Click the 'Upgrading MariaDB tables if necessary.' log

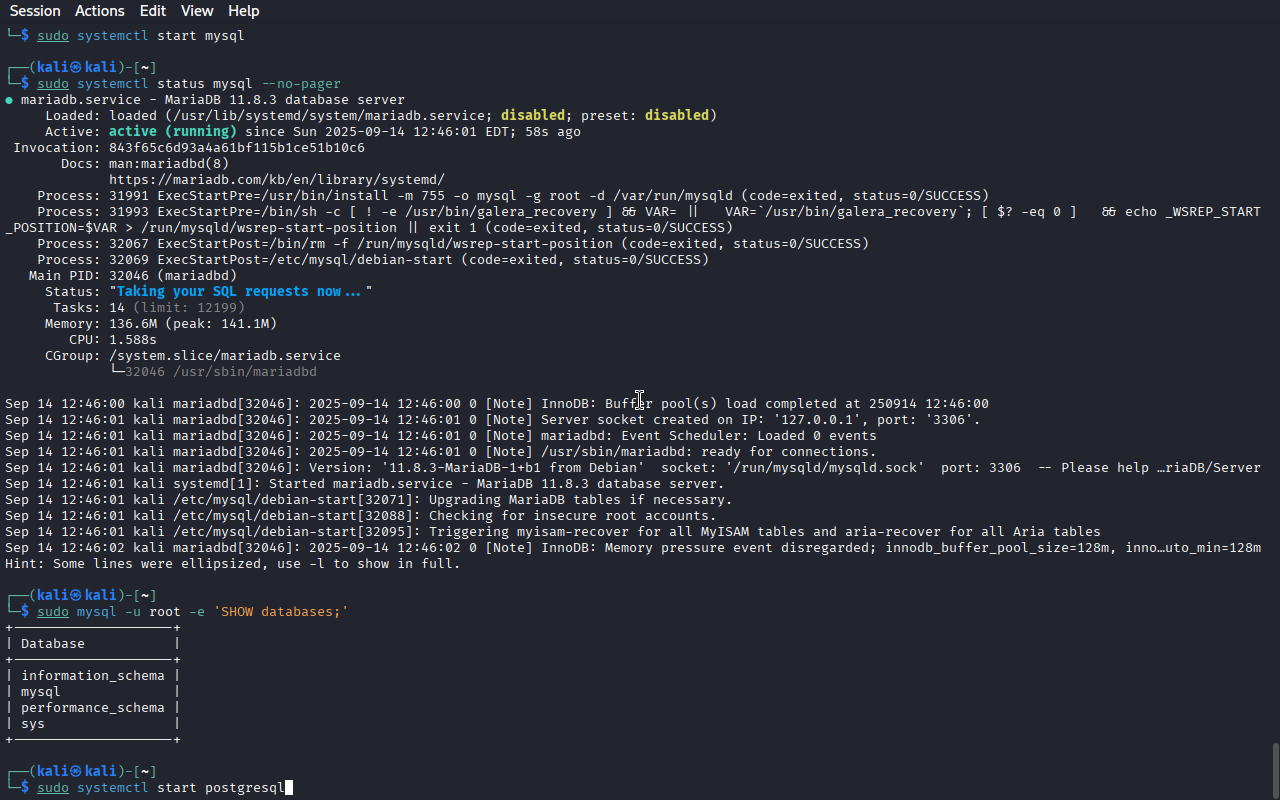(369, 499)
